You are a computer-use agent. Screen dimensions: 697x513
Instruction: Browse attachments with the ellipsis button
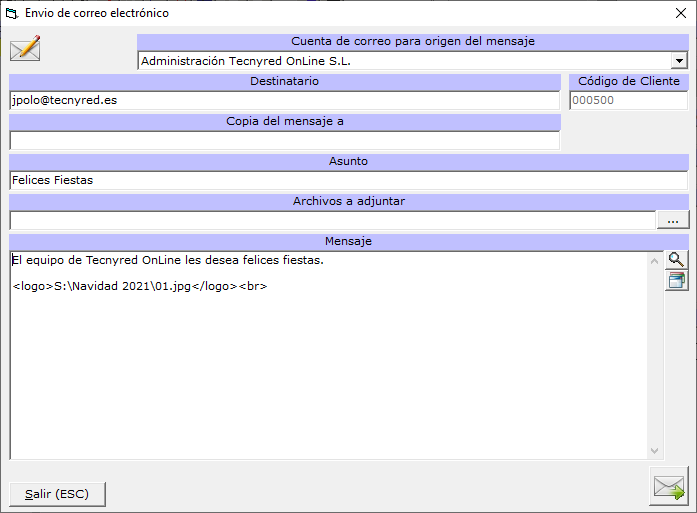click(x=673, y=220)
